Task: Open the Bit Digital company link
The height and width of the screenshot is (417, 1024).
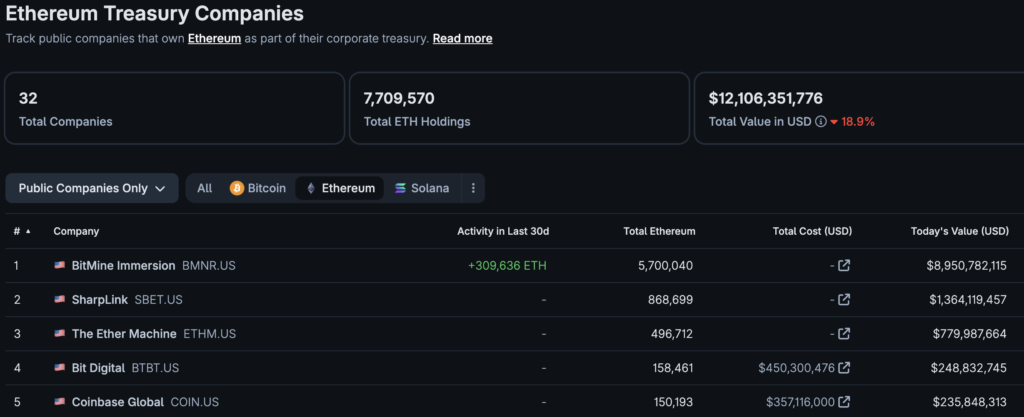Action: 98,367
